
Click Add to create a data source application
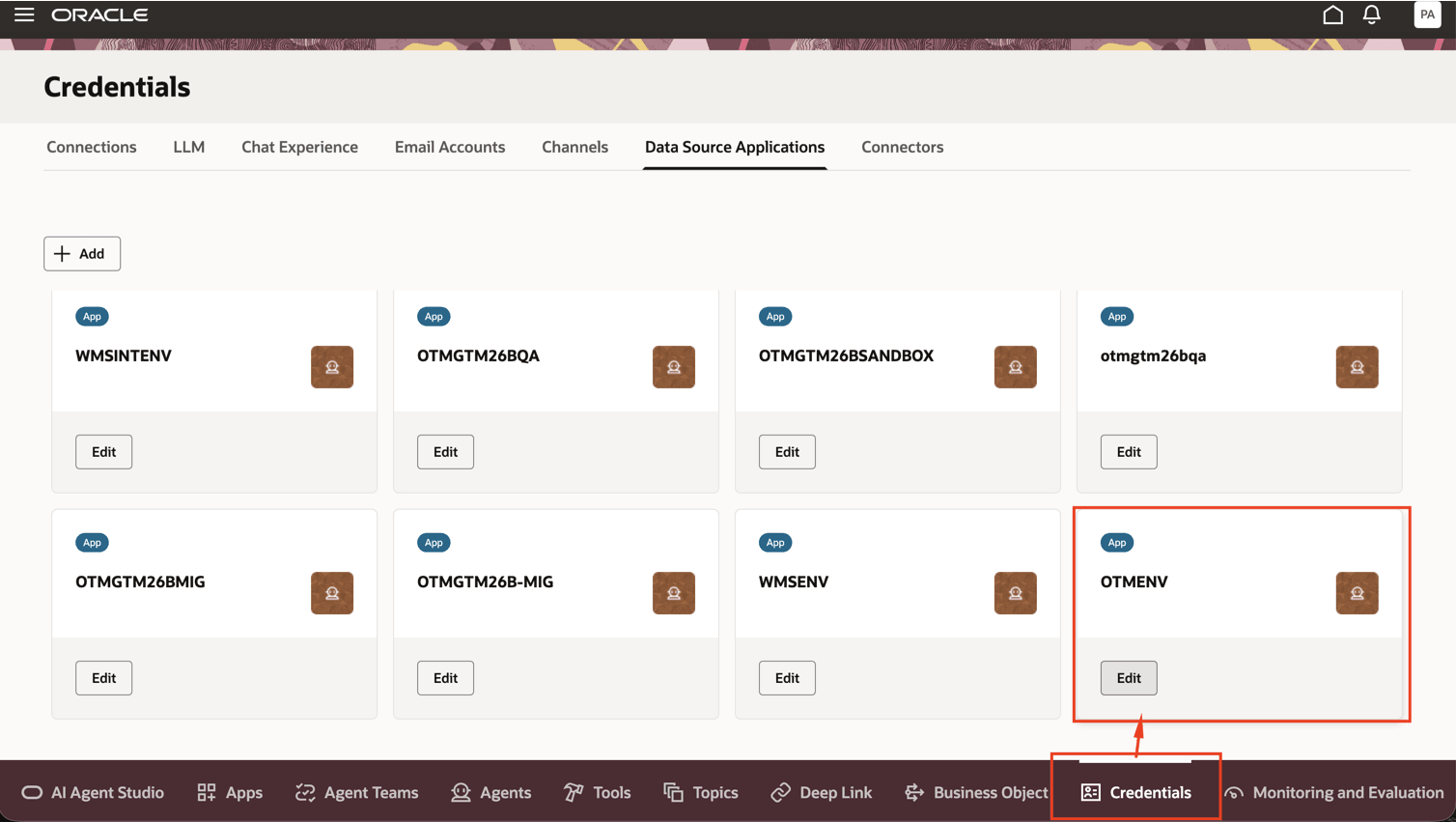(x=82, y=253)
